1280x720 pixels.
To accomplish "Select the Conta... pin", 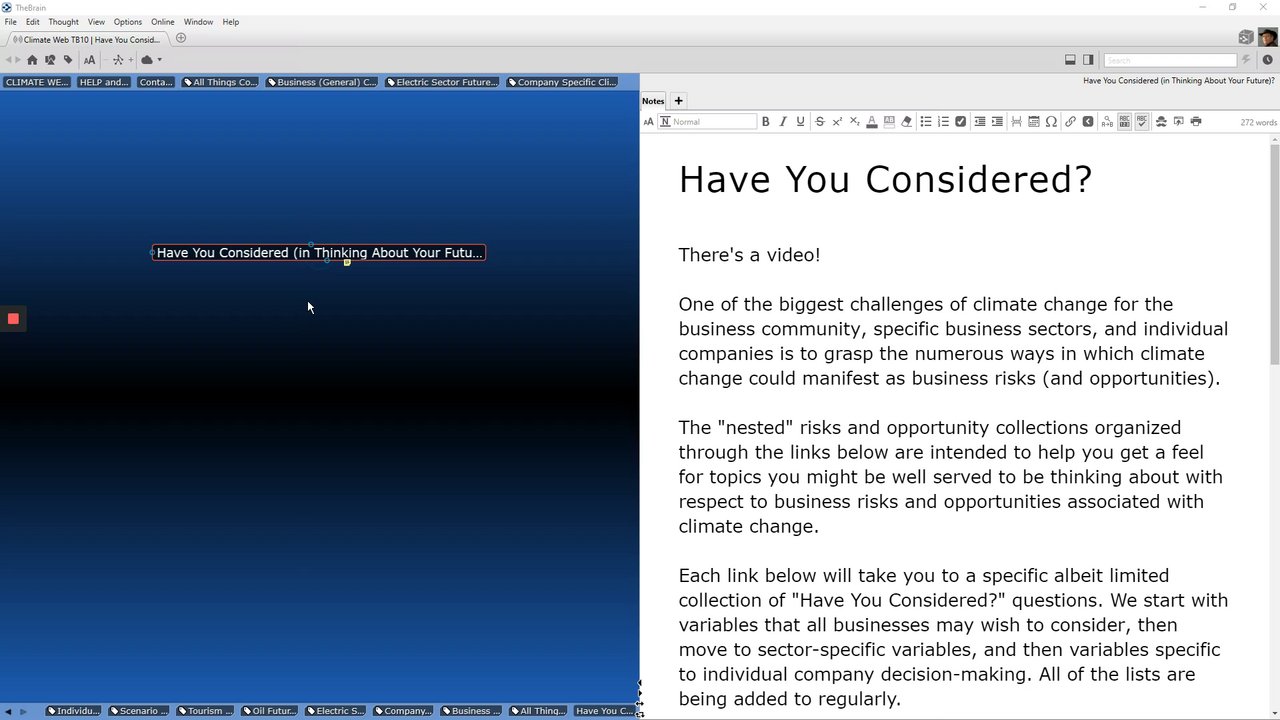I will 156,82.
